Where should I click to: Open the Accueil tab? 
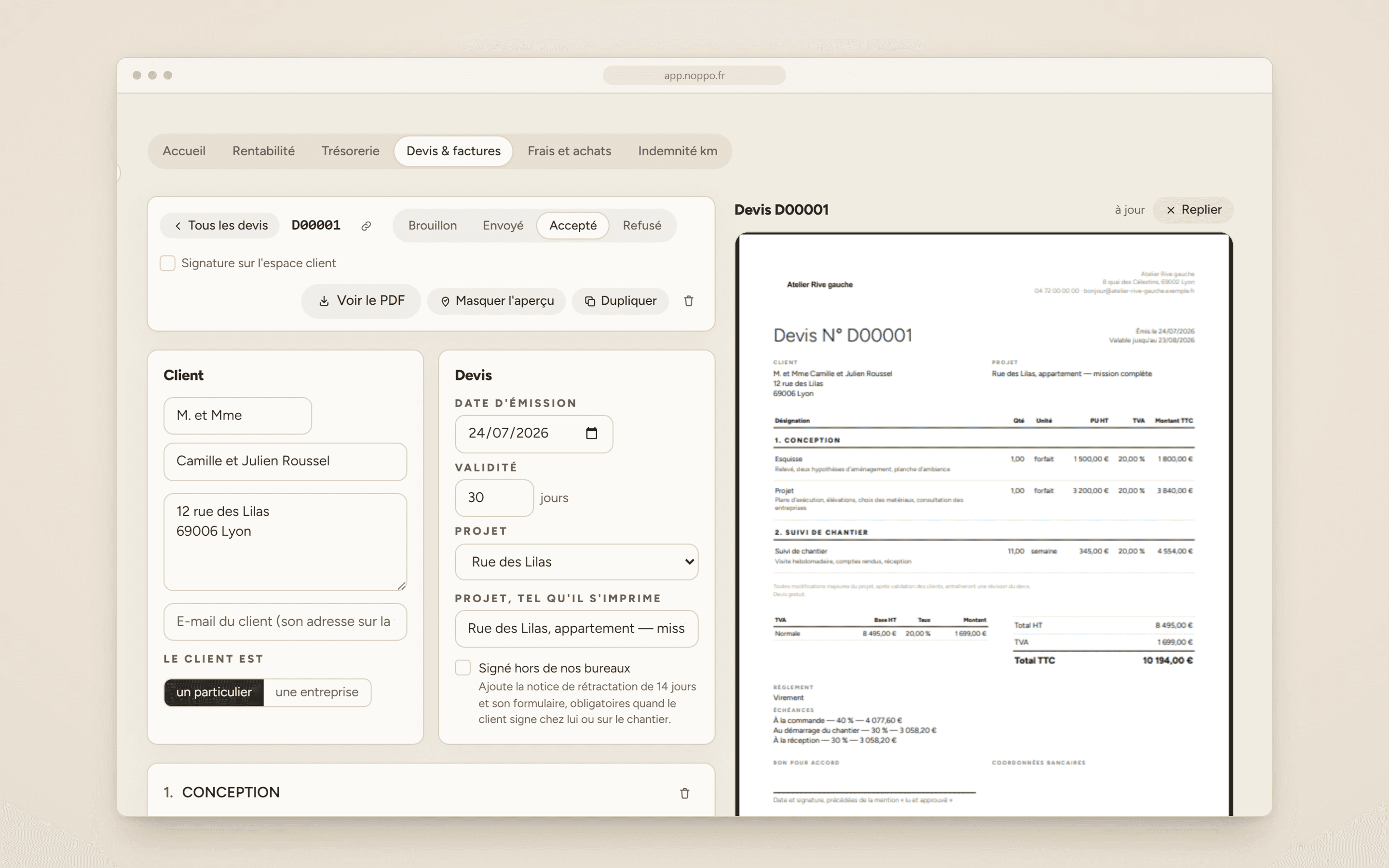point(184,151)
